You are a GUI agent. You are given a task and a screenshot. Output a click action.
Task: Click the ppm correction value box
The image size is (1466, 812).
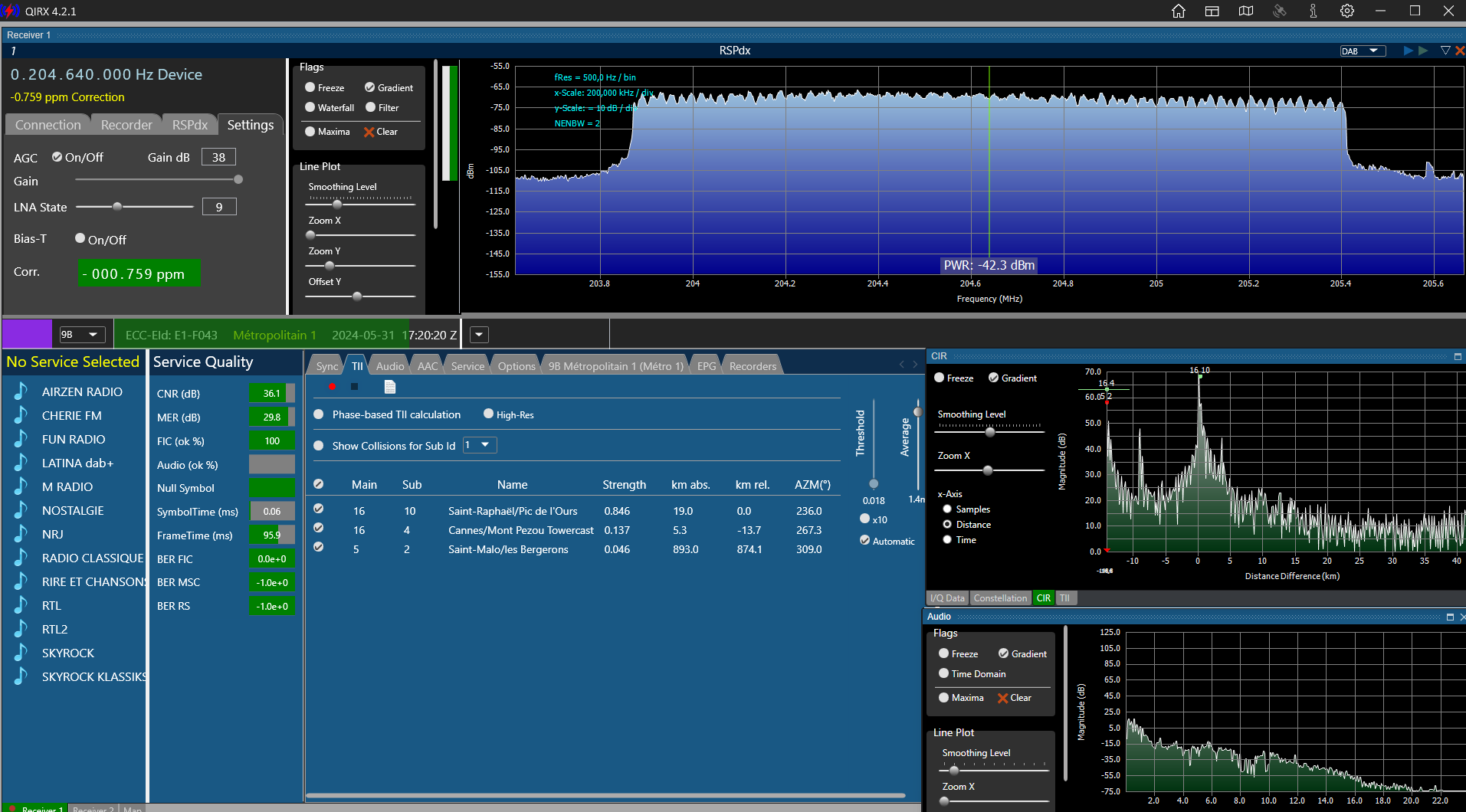139,273
